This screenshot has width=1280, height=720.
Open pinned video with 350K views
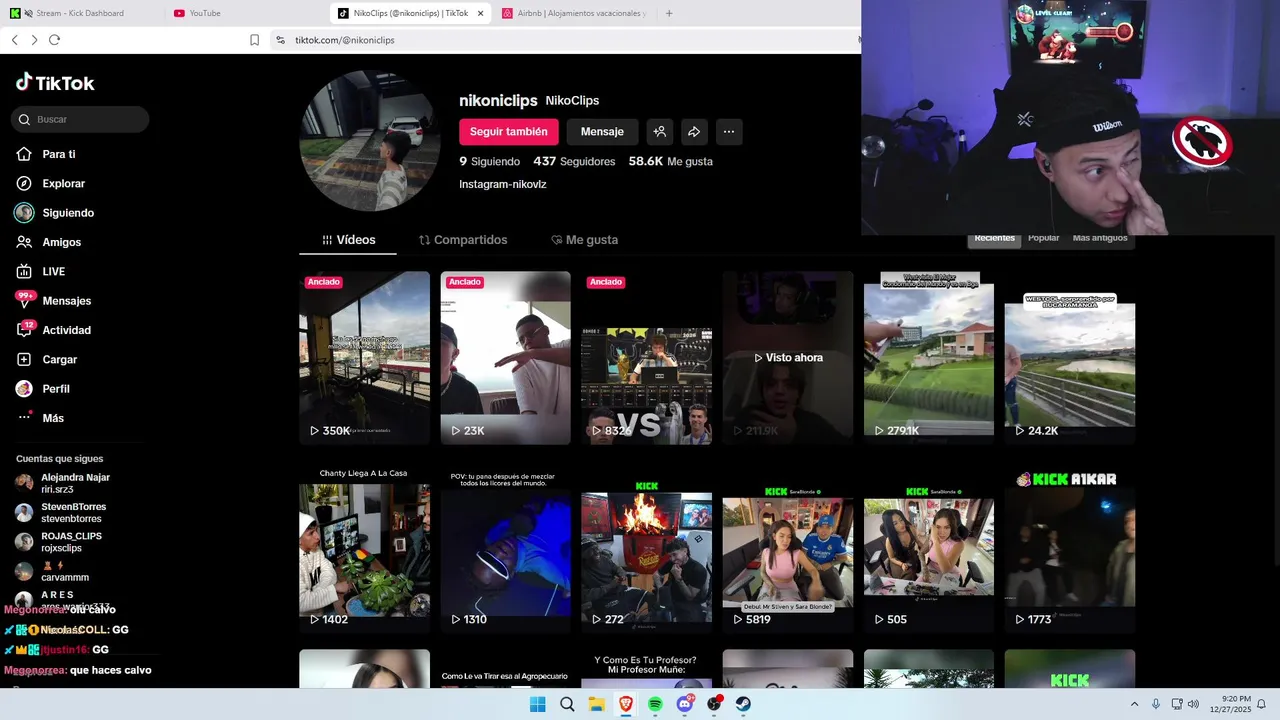point(364,358)
